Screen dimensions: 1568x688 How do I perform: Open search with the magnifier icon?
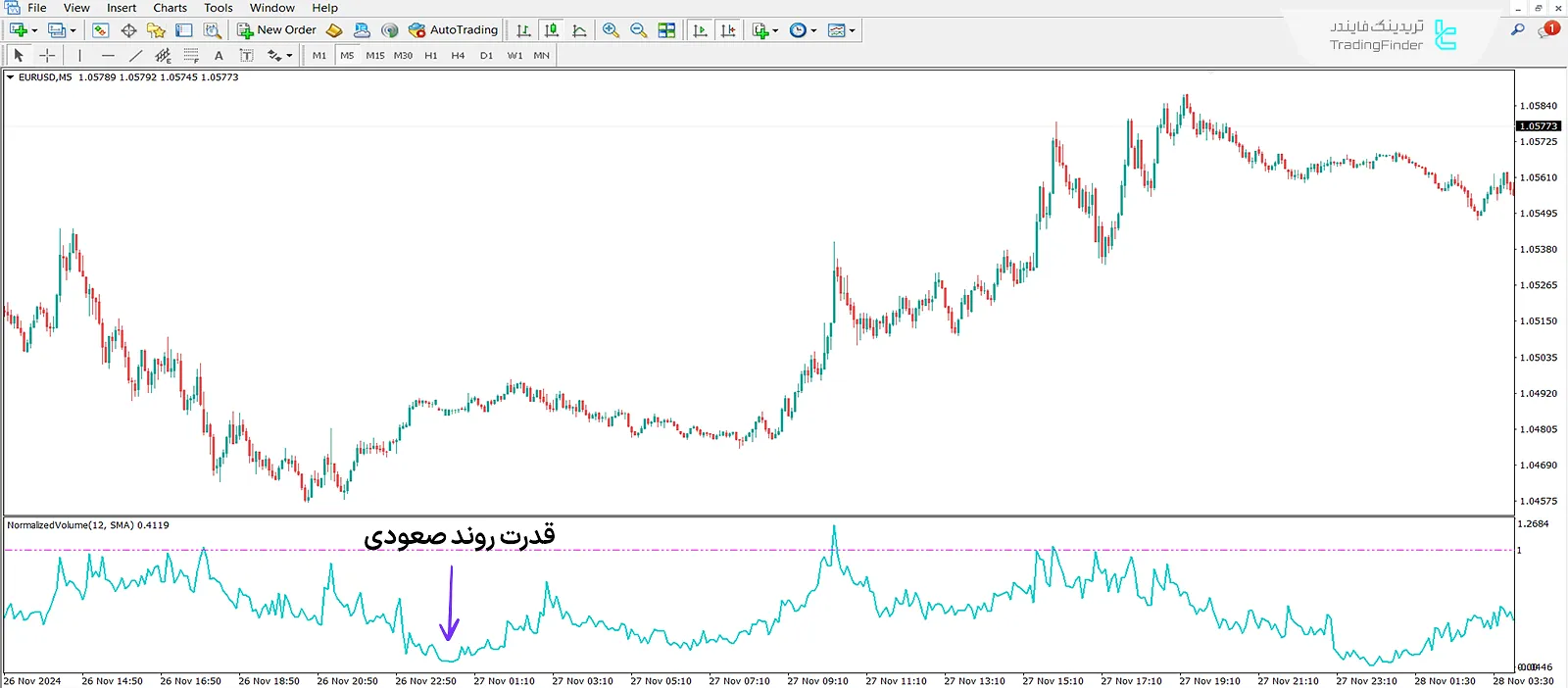[x=1517, y=30]
